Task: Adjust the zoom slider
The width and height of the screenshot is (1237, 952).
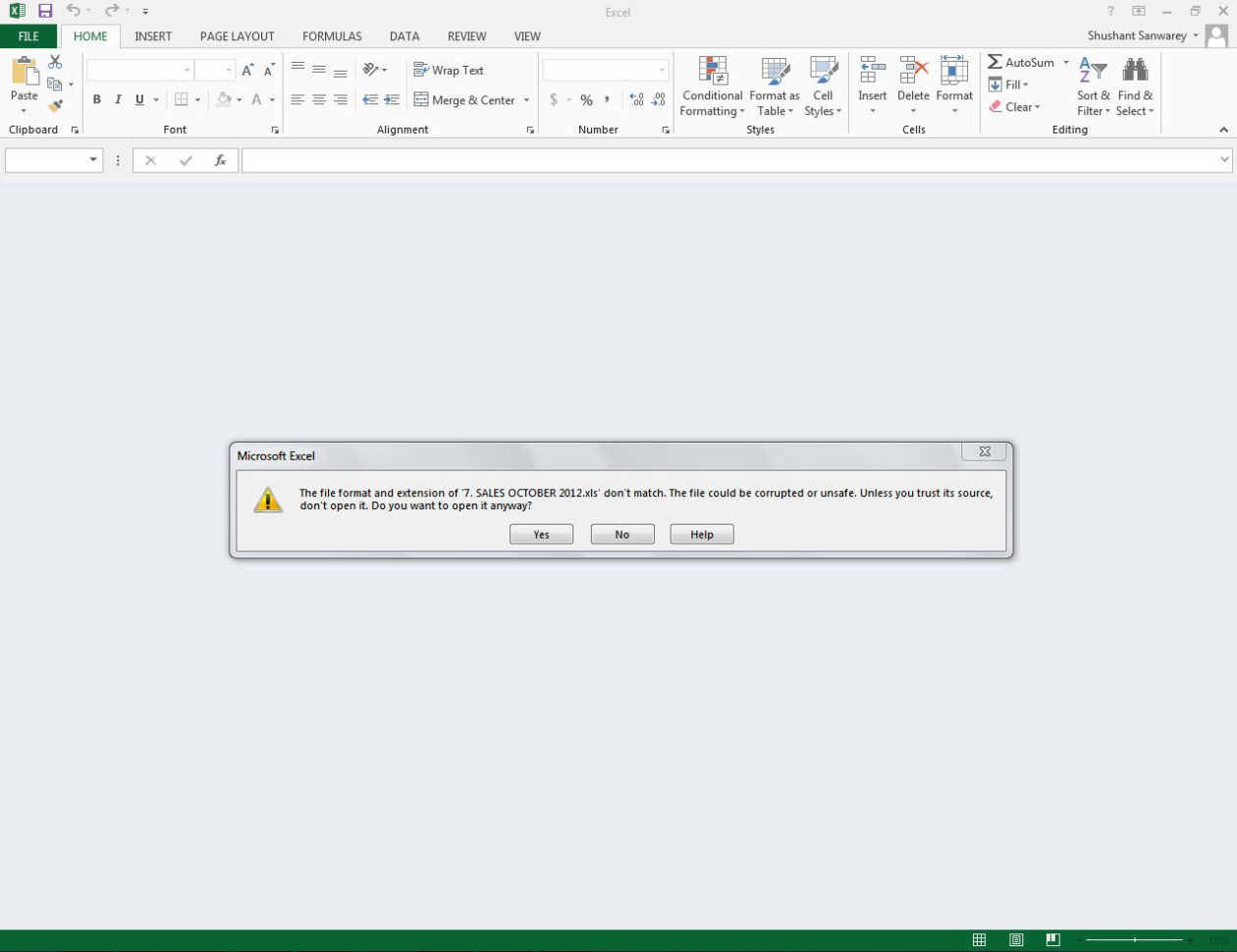Action: pyautogui.click(x=1136, y=939)
